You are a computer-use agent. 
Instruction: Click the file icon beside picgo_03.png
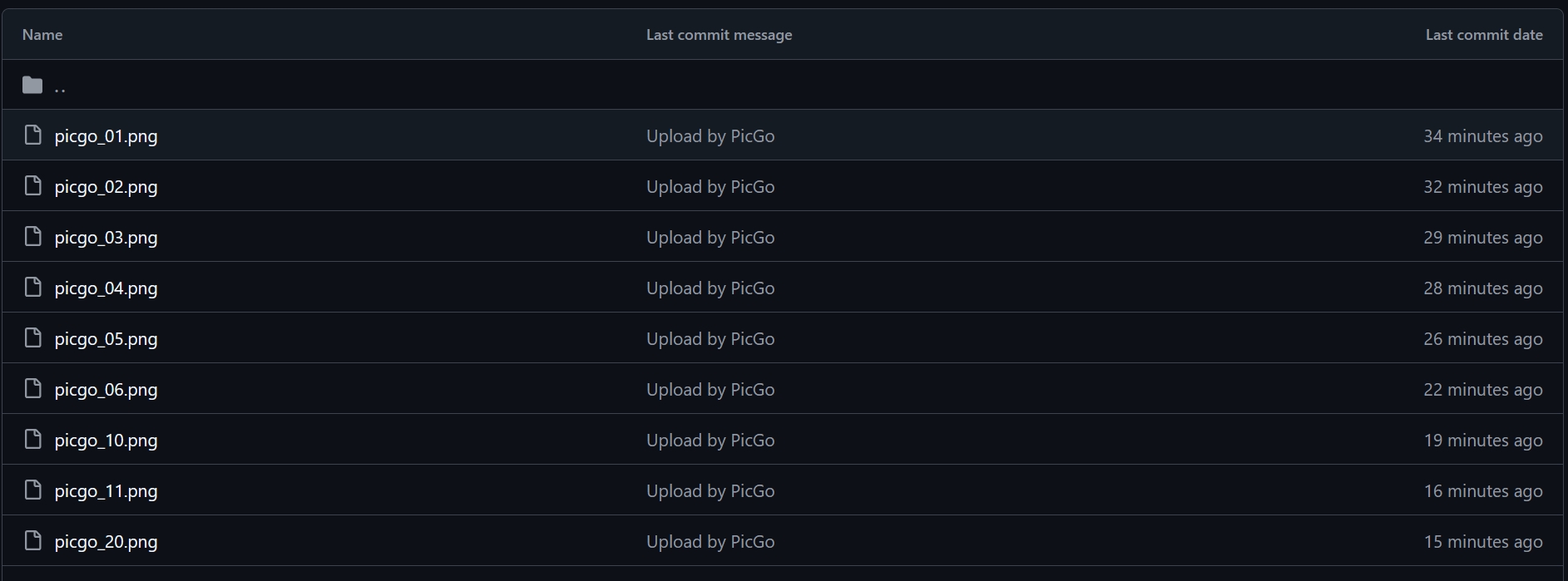pyautogui.click(x=32, y=237)
